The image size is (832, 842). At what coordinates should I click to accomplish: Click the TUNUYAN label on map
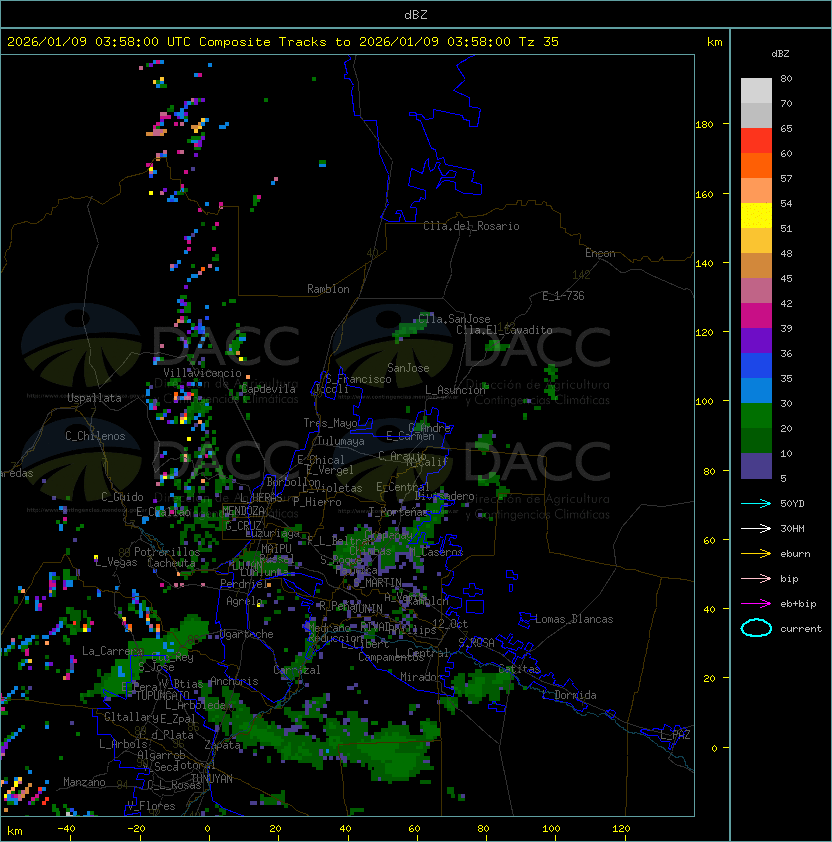(x=212, y=779)
